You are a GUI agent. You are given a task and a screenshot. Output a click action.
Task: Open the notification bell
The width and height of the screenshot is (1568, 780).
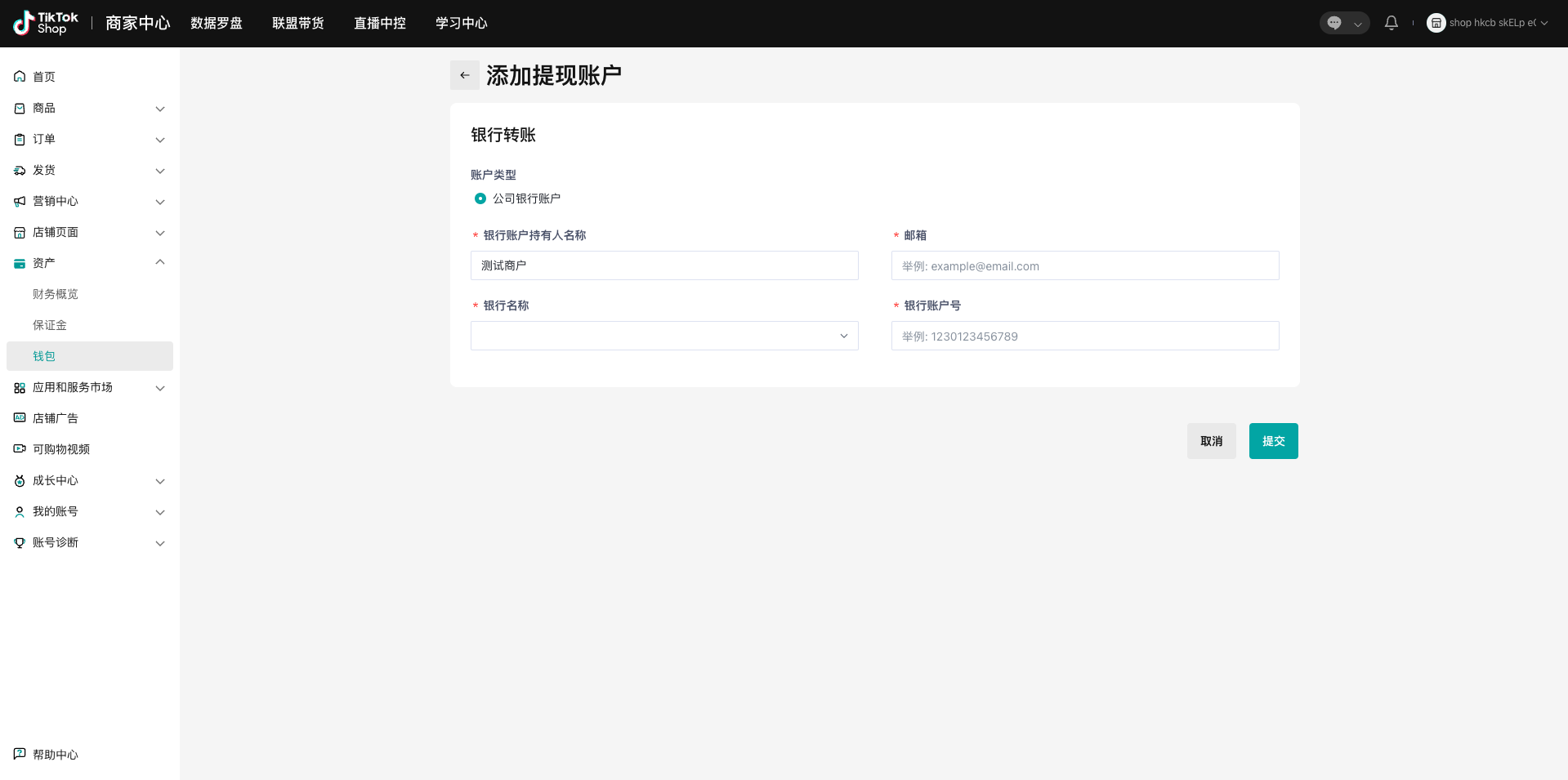[1392, 23]
